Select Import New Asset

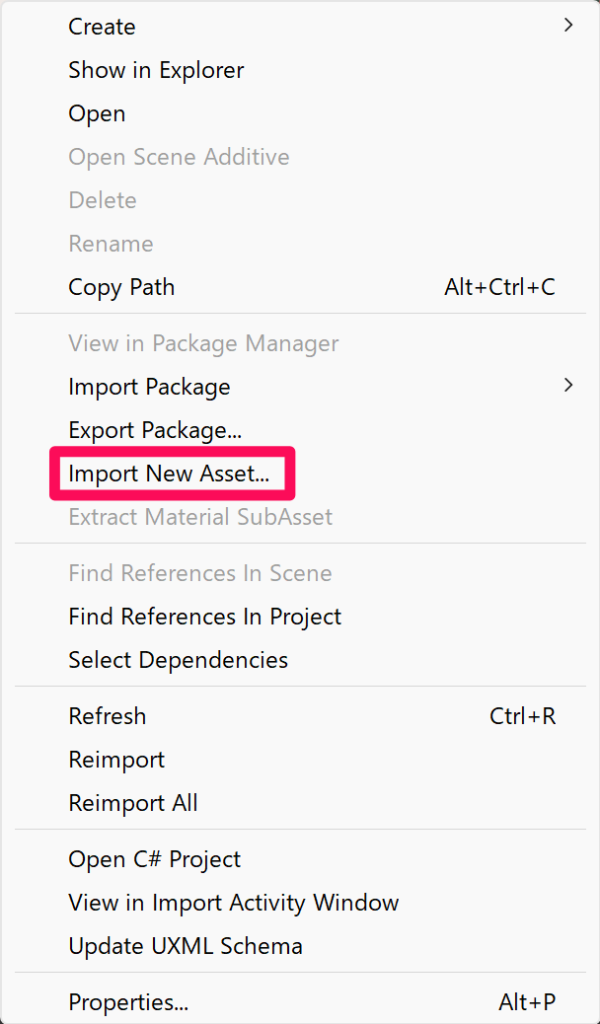pyautogui.click(x=169, y=474)
